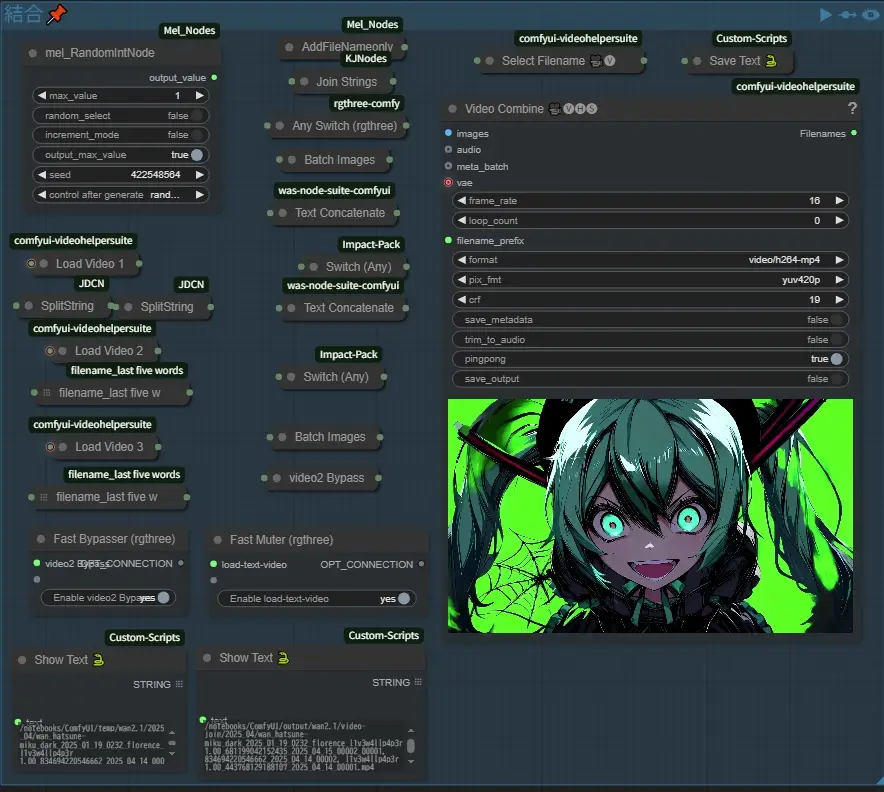Click the film camera icon on Video Combine title
The image size is (884, 792).
[555, 109]
